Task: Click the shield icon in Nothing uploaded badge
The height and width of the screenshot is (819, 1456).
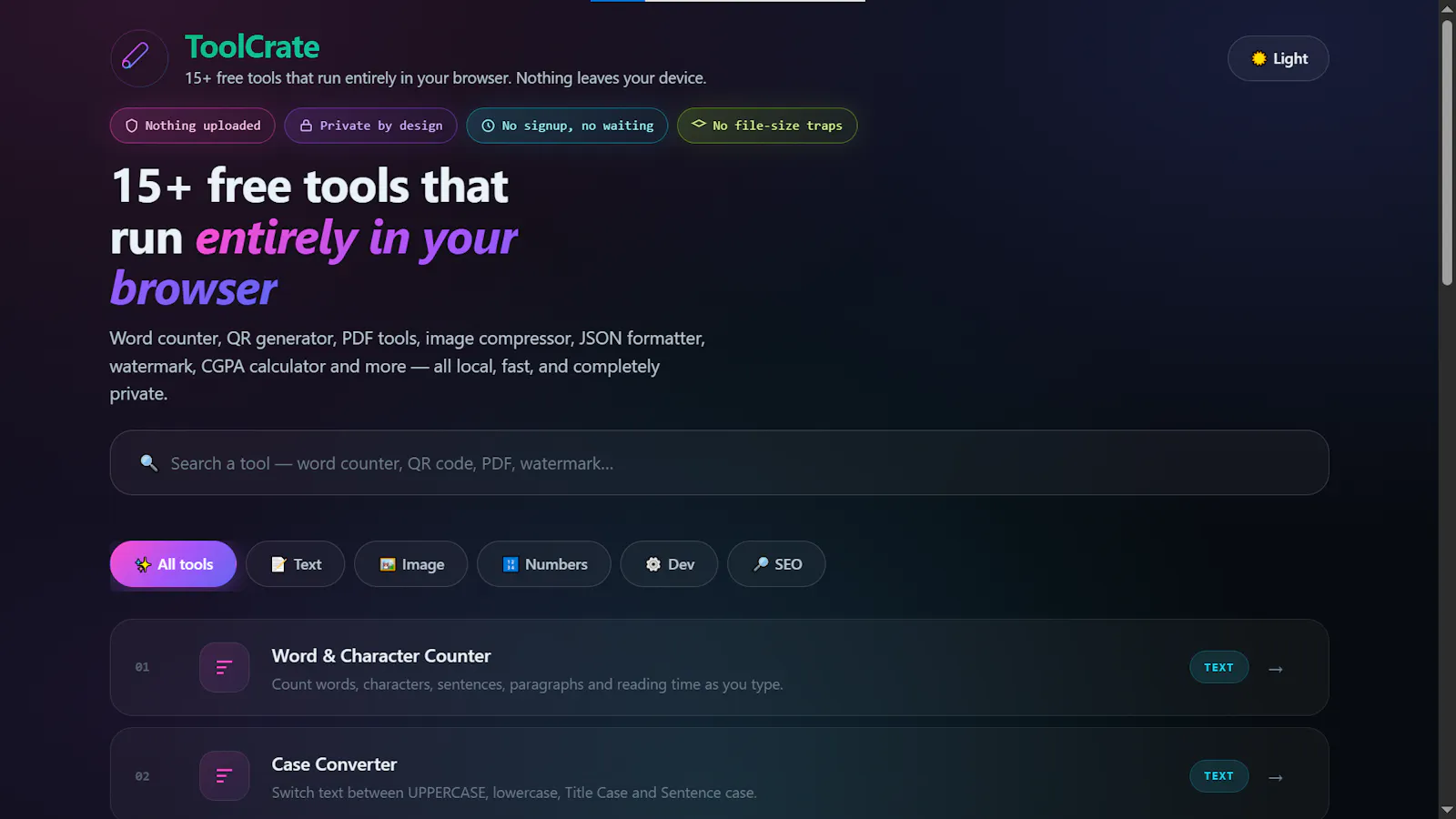Action: (132, 126)
